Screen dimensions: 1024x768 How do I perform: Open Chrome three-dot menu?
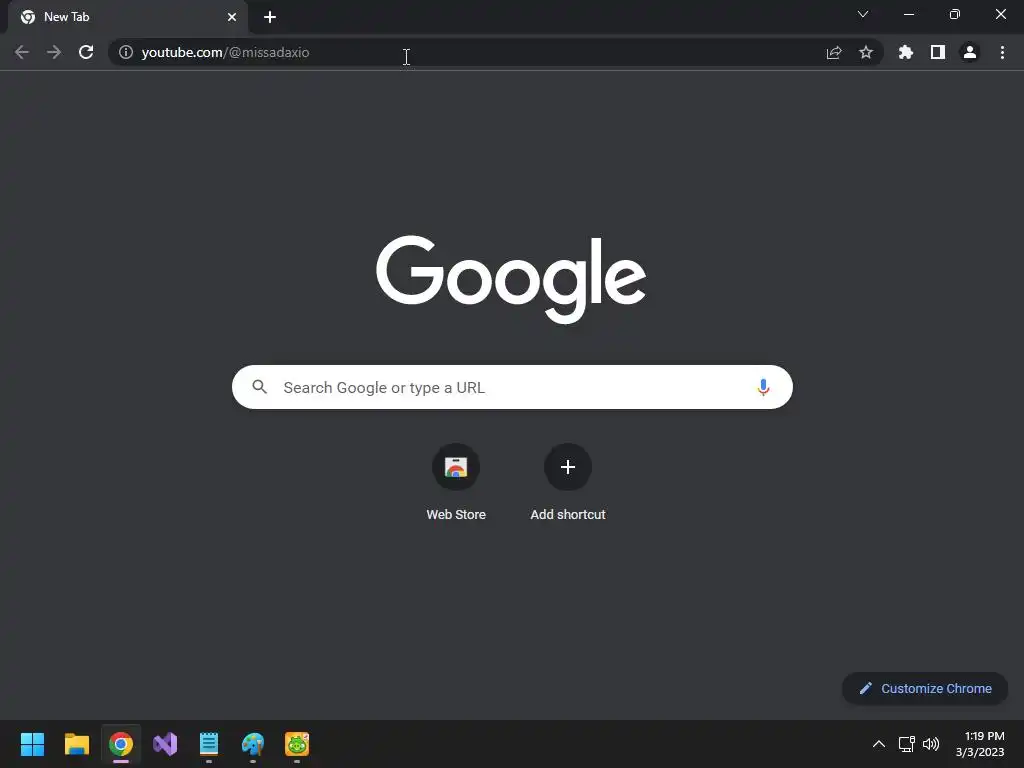click(x=1002, y=52)
